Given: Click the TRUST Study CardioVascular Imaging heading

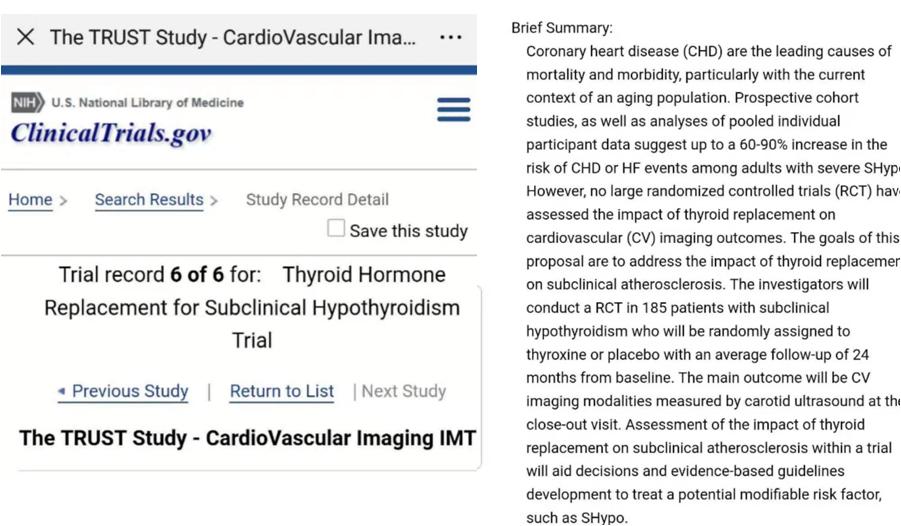Looking at the screenshot, I should point(247,438).
